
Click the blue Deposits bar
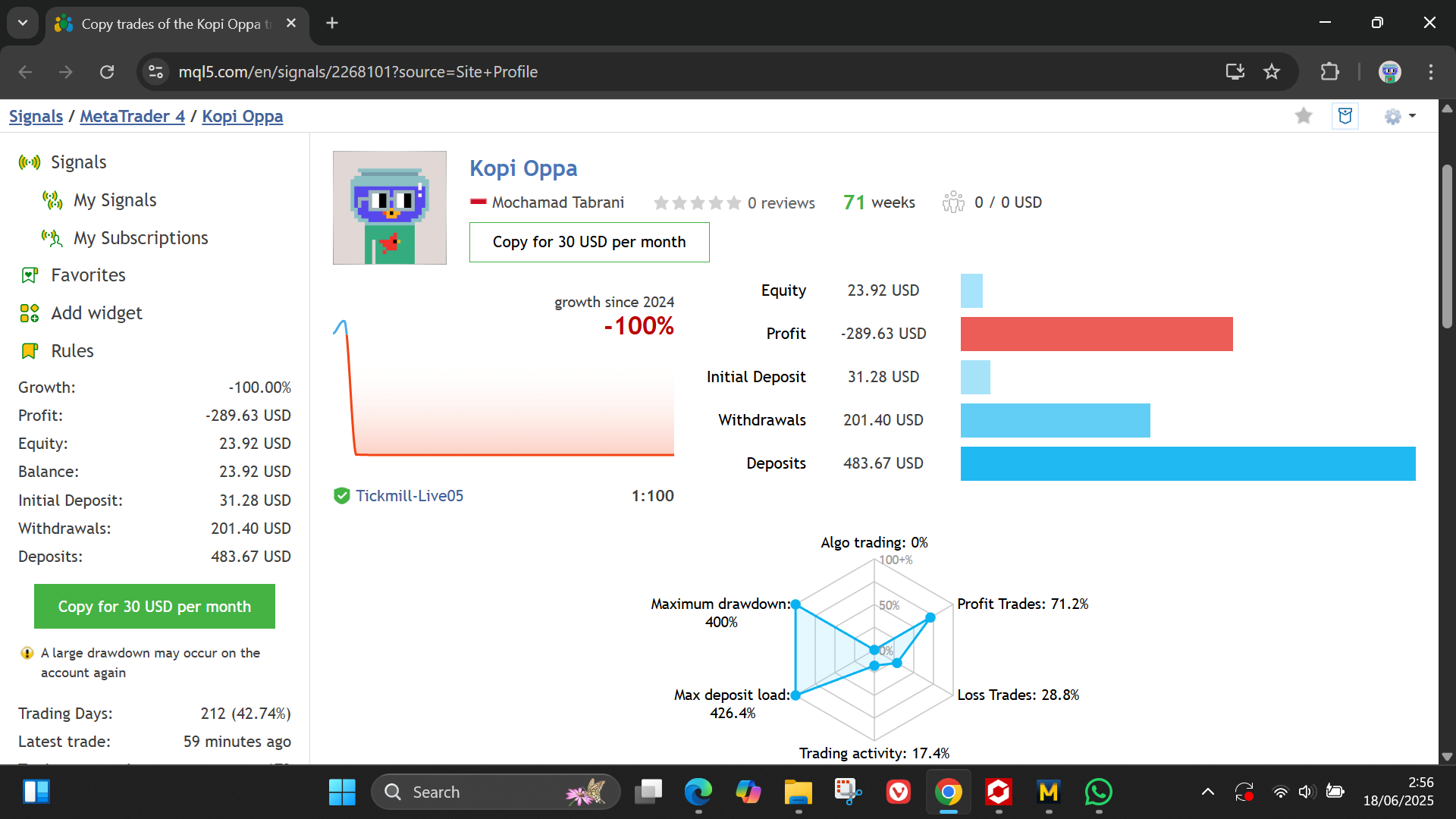[1188, 463]
